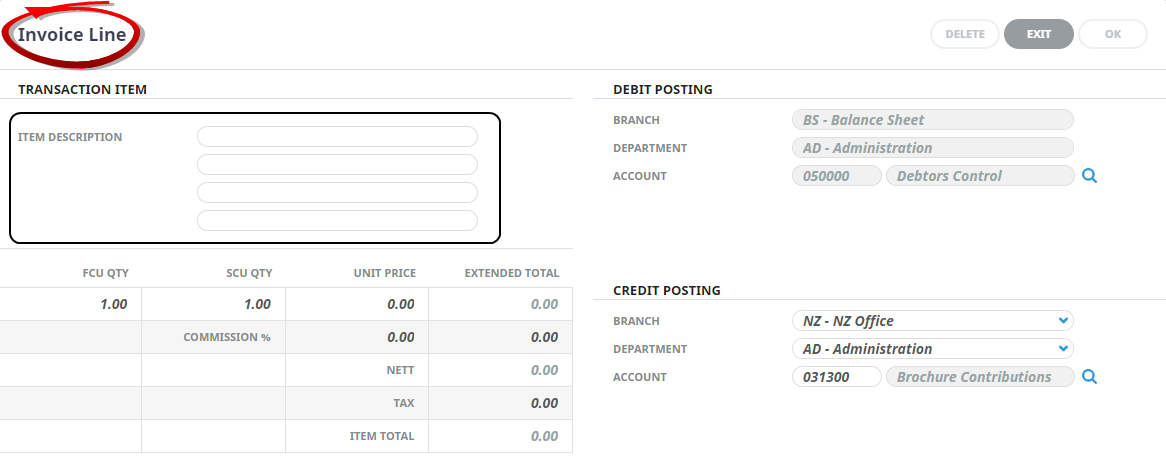Select the second Item Description line
Image resolution: width=1166 pixels, height=470 pixels.
pyautogui.click(x=337, y=165)
